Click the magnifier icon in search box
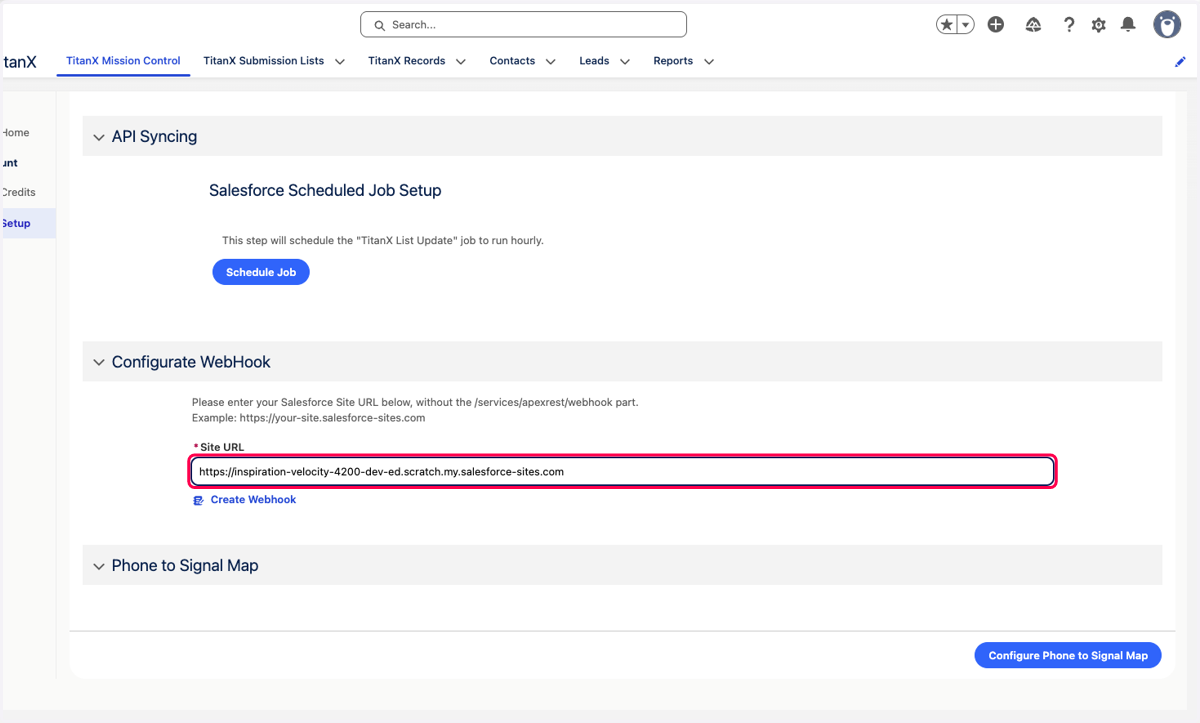This screenshot has height=723, width=1200. click(380, 25)
